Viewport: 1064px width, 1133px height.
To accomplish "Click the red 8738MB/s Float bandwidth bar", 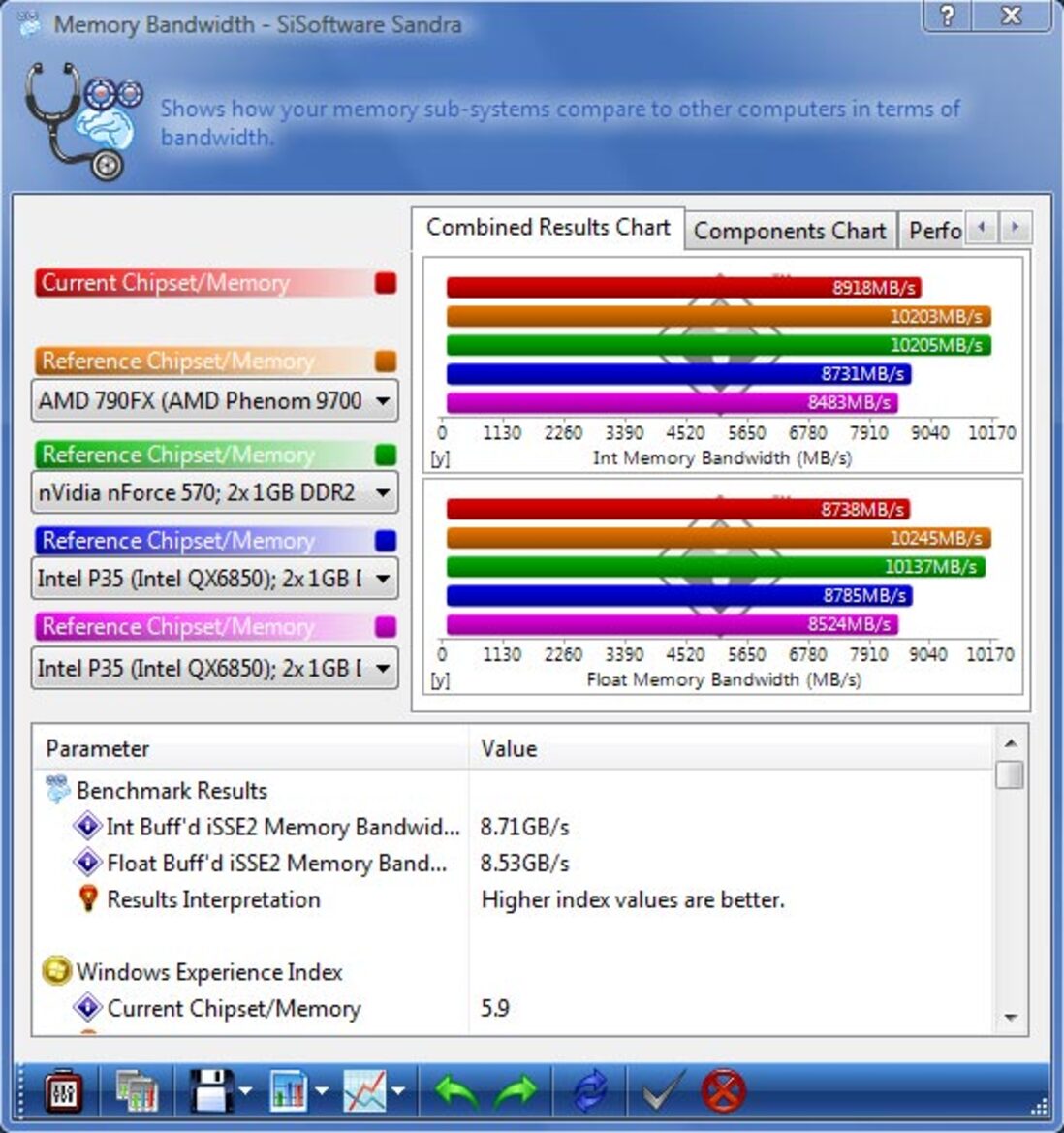I will click(678, 510).
